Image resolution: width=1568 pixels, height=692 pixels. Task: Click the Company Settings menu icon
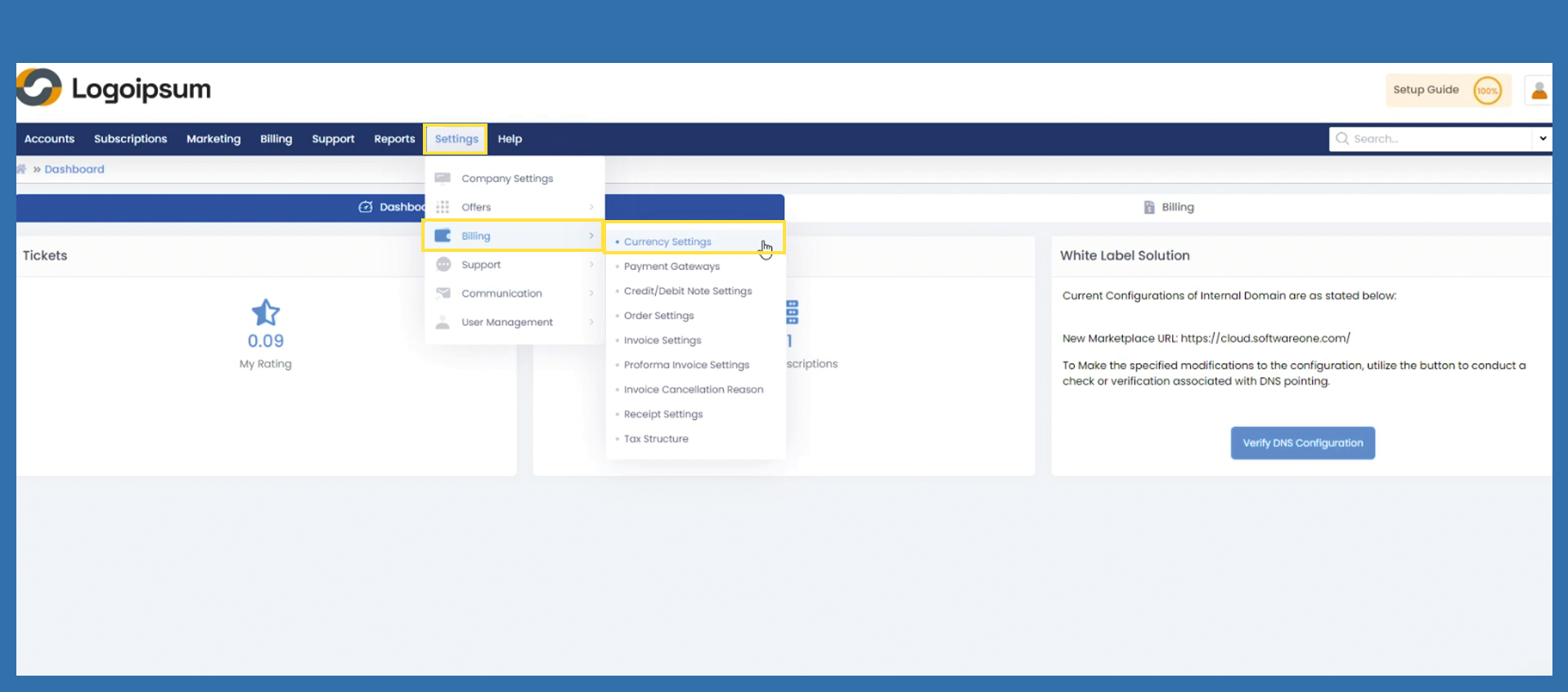pos(443,178)
